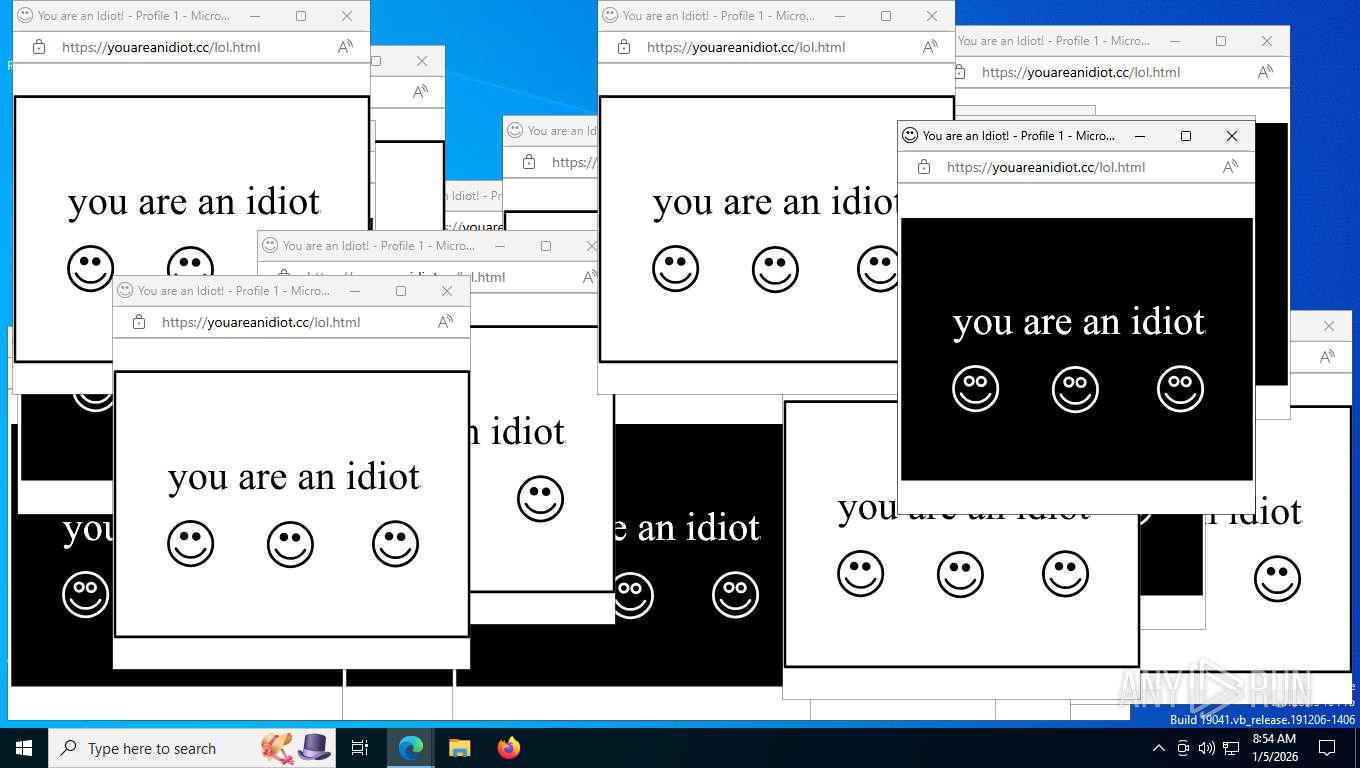Click the address bar URL in the top-right window
This screenshot has width=1360, height=768.
coord(1081,72)
